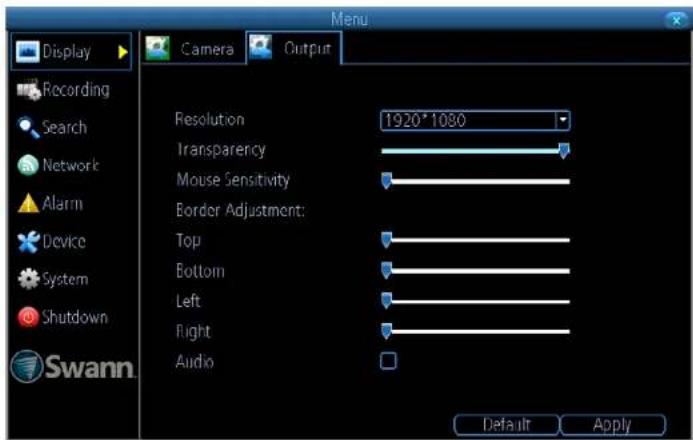The image size is (693, 440).
Task: Click the yellow Alarm warning triangle icon
Action: 28,203
